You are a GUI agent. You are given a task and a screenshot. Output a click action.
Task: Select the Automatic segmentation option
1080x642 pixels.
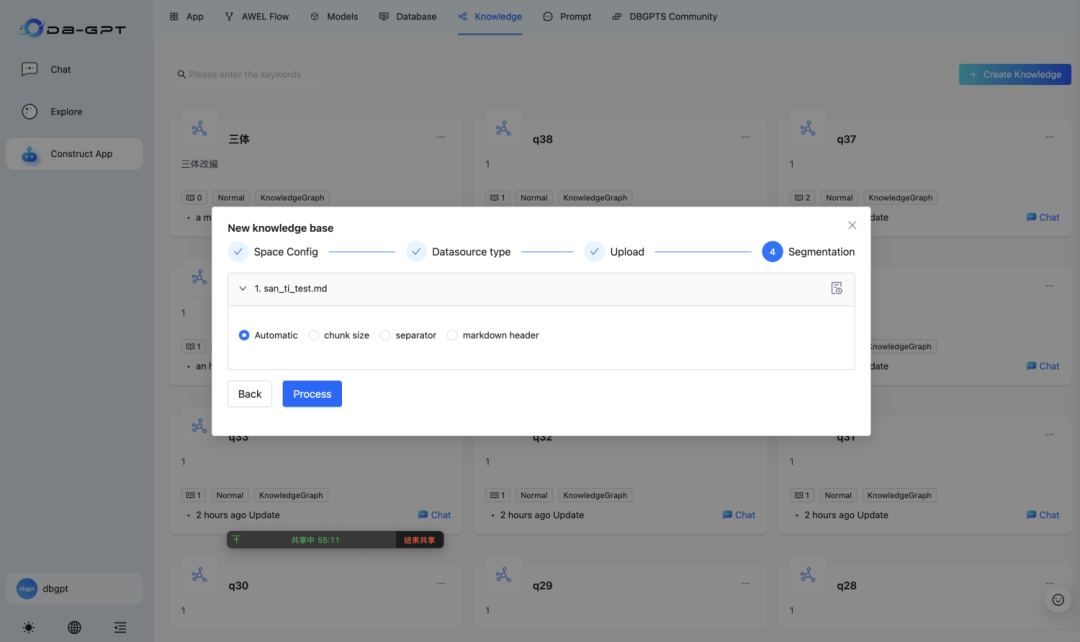click(x=268, y=335)
